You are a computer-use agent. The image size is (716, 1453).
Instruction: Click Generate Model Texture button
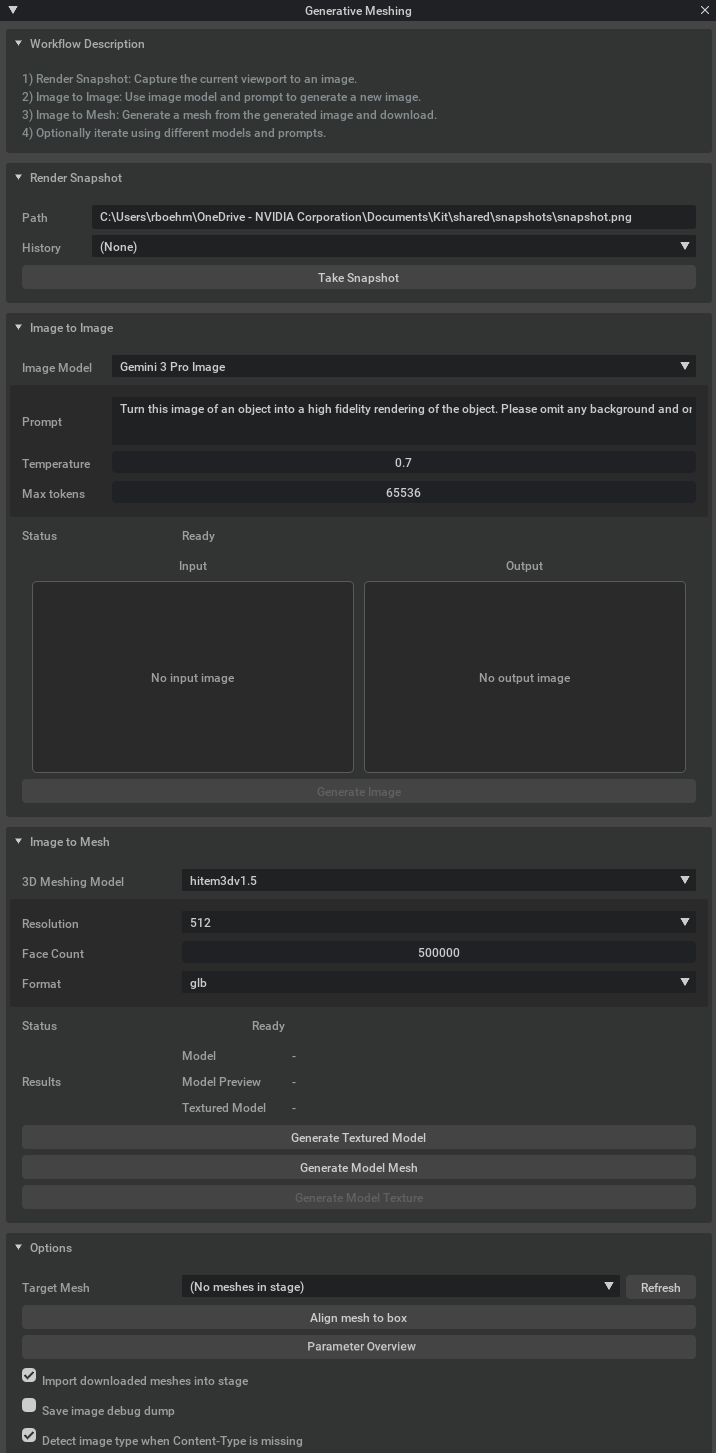coord(358,1198)
